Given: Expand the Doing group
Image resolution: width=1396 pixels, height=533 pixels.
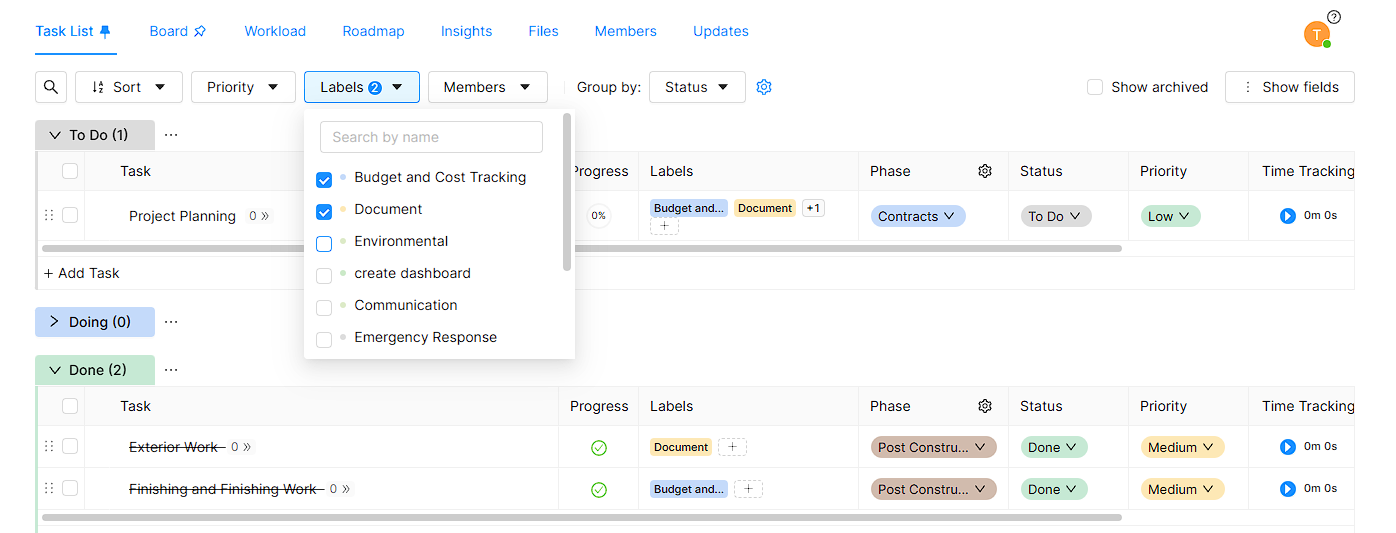Looking at the screenshot, I should 55,322.
